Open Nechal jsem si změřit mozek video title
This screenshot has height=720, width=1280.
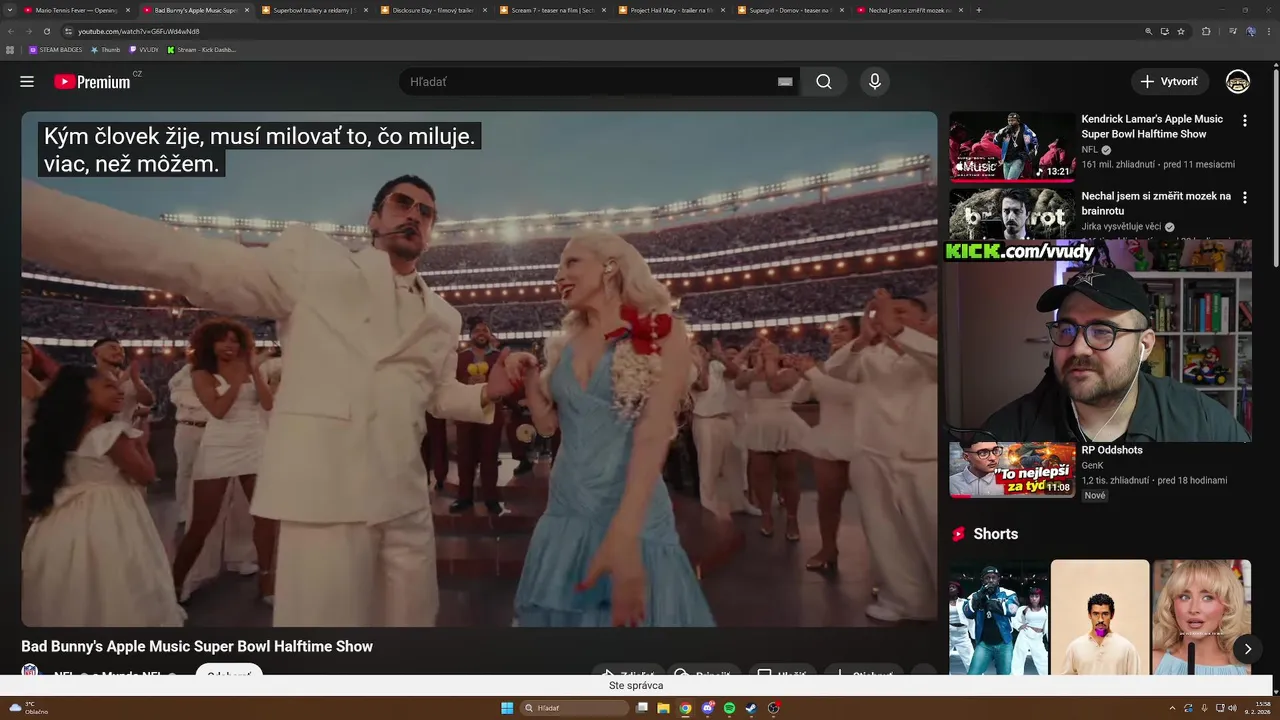tap(1156, 204)
